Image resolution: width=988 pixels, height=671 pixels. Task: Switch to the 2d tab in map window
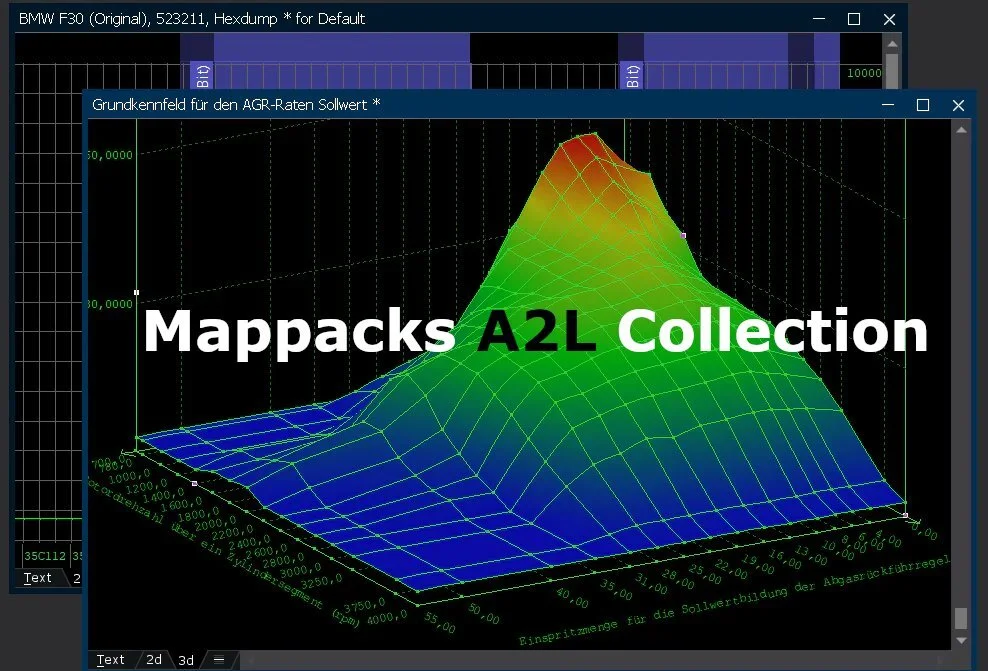(154, 660)
